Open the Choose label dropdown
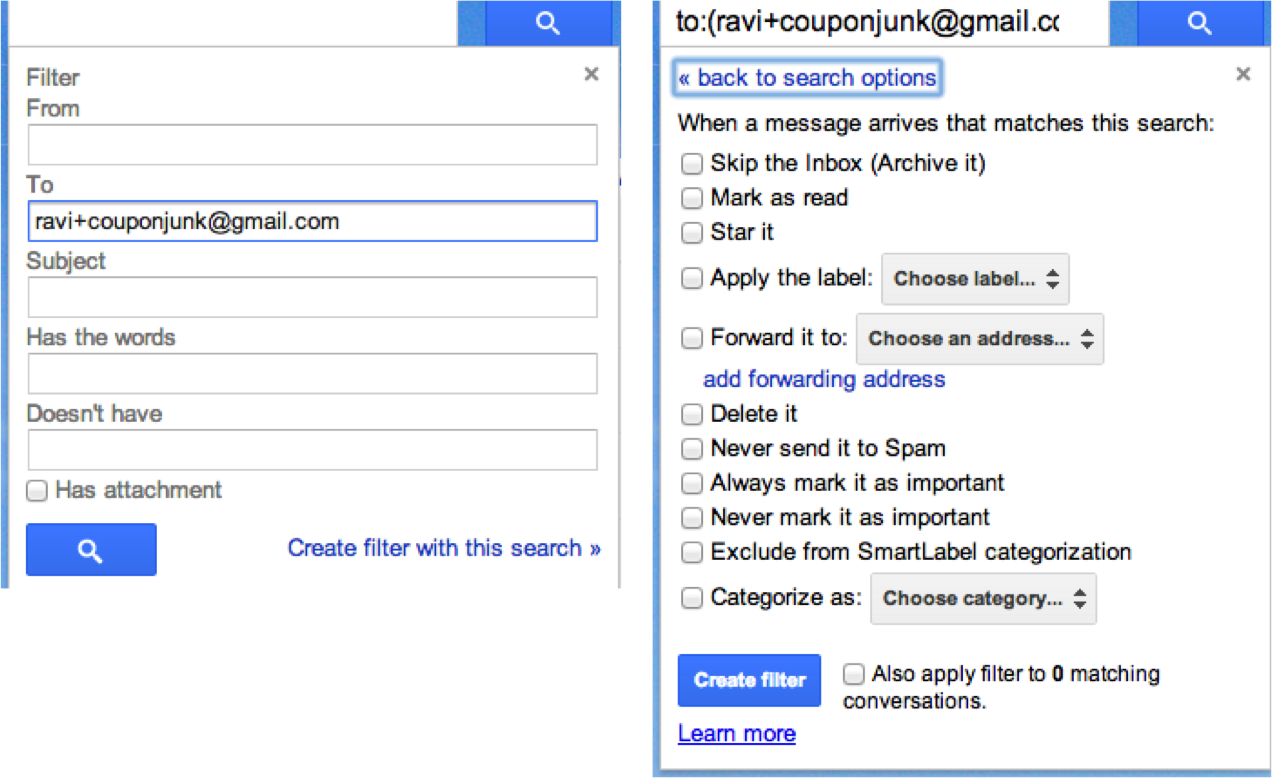The width and height of the screenshot is (1272, 778). pos(975,280)
